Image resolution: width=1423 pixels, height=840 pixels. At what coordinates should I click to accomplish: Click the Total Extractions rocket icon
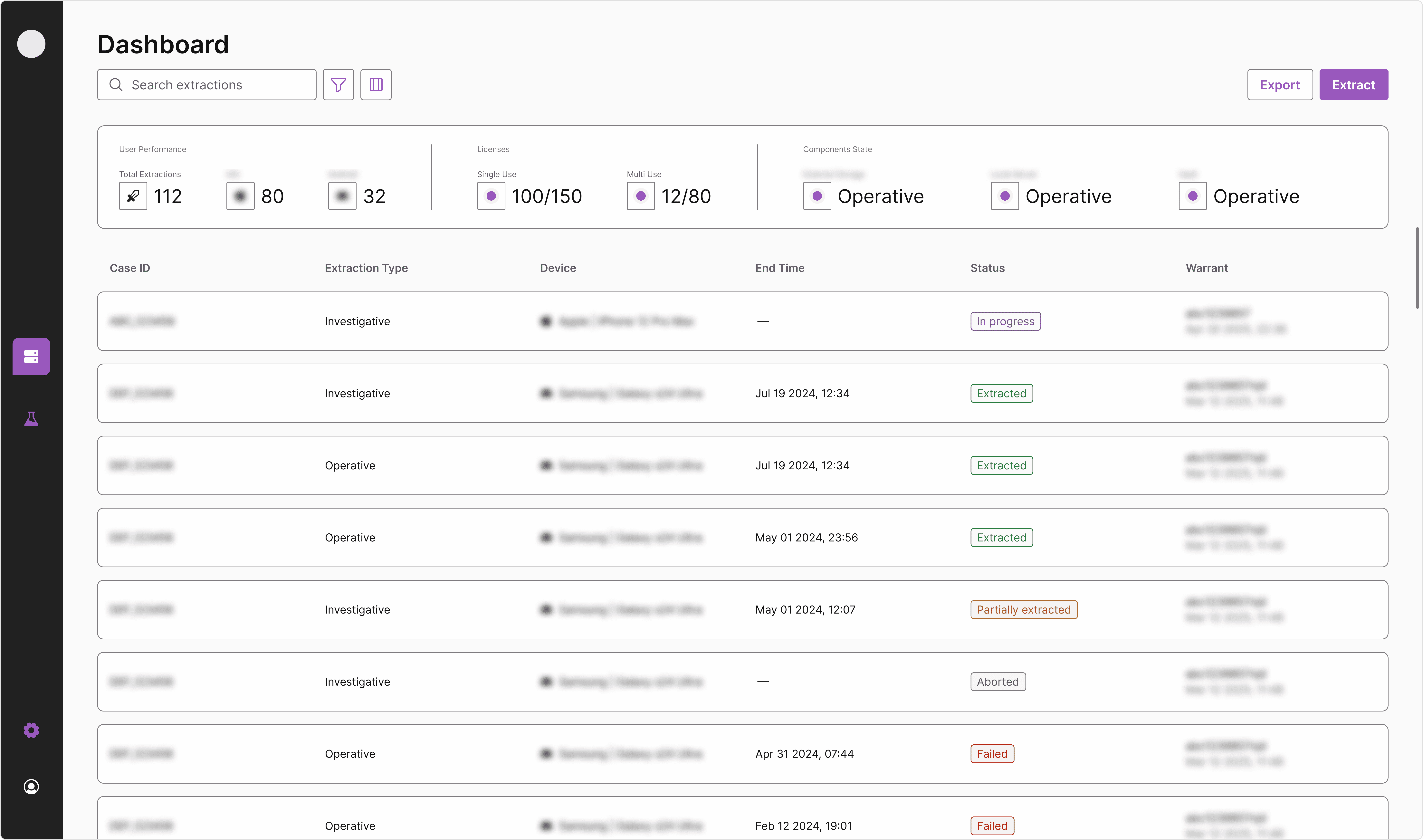(133, 196)
